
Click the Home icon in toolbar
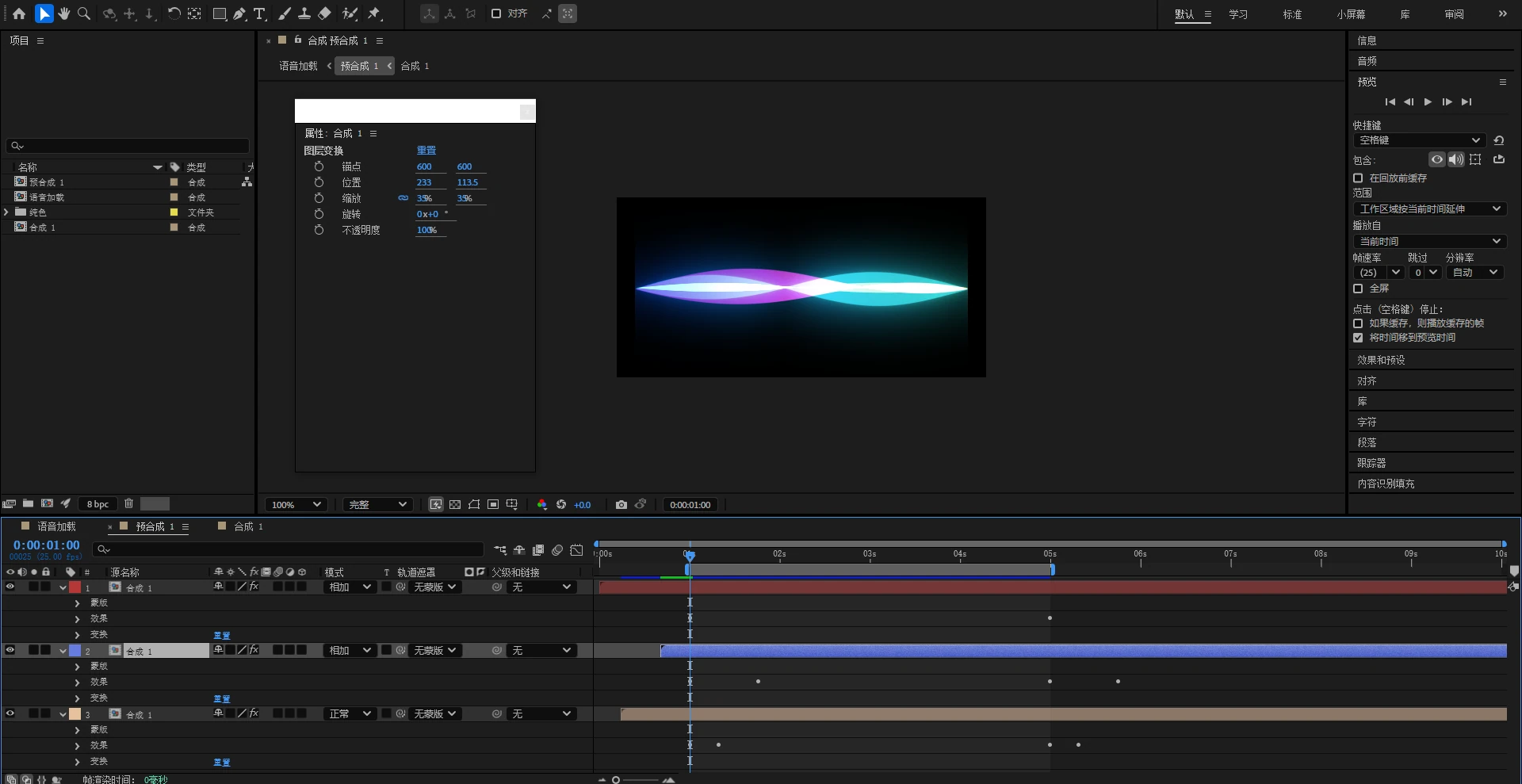pos(19,13)
